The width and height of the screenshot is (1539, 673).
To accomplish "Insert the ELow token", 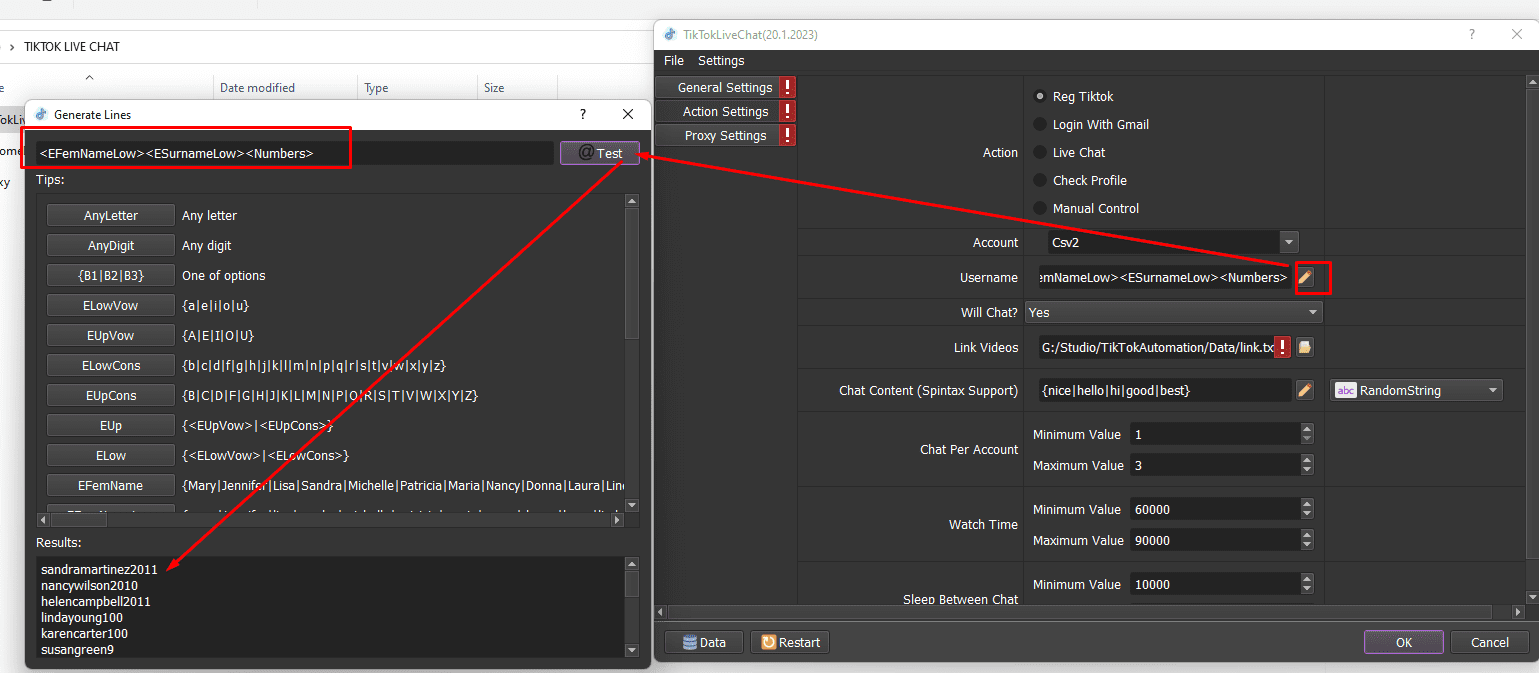I will coord(111,456).
